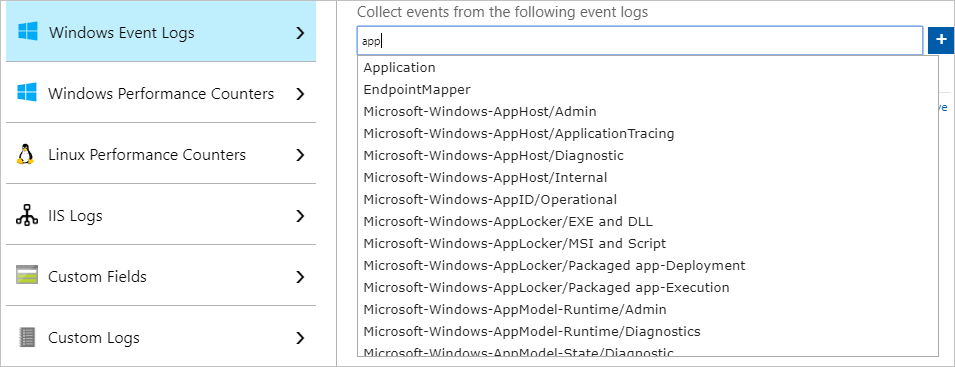Click the IIS Logs network icon

(27, 216)
